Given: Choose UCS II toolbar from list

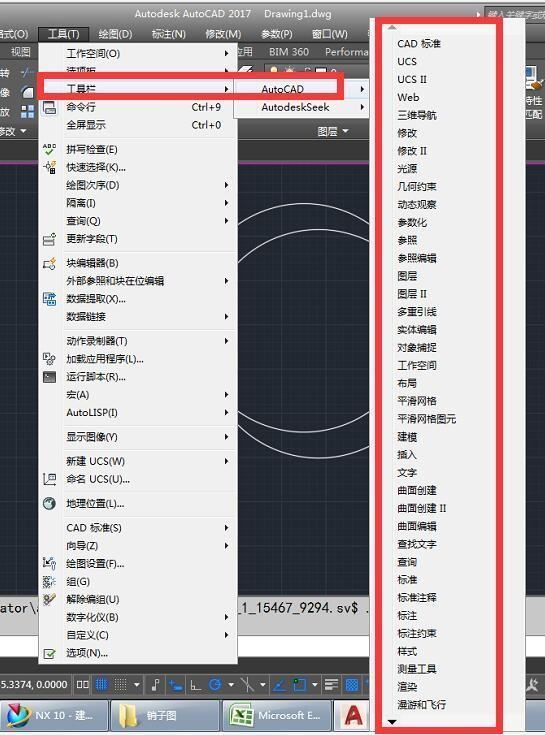Looking at the screenshot, I should tap(412, 79).
